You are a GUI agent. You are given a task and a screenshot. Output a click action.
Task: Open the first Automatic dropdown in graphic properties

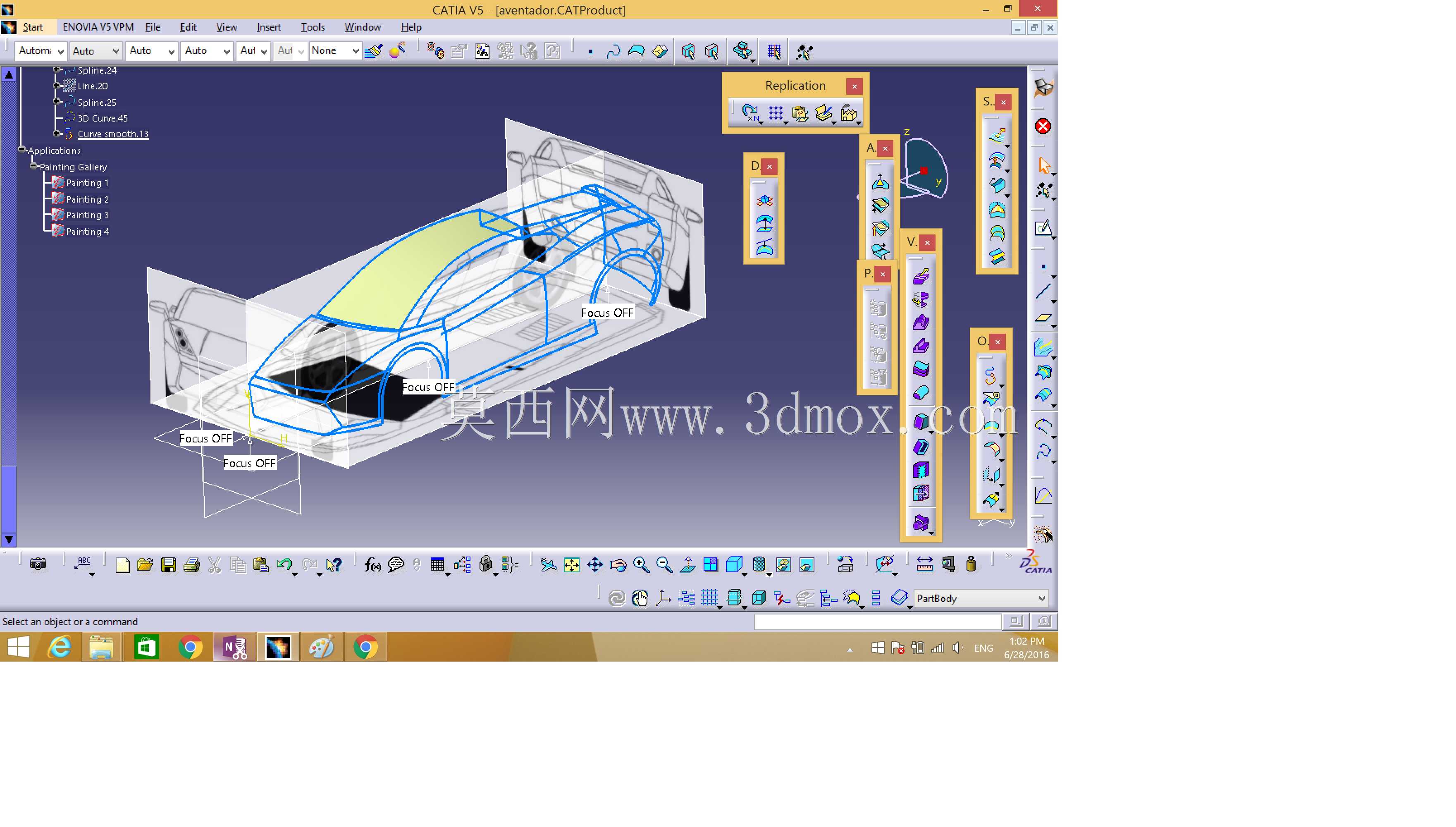[41, 50]
